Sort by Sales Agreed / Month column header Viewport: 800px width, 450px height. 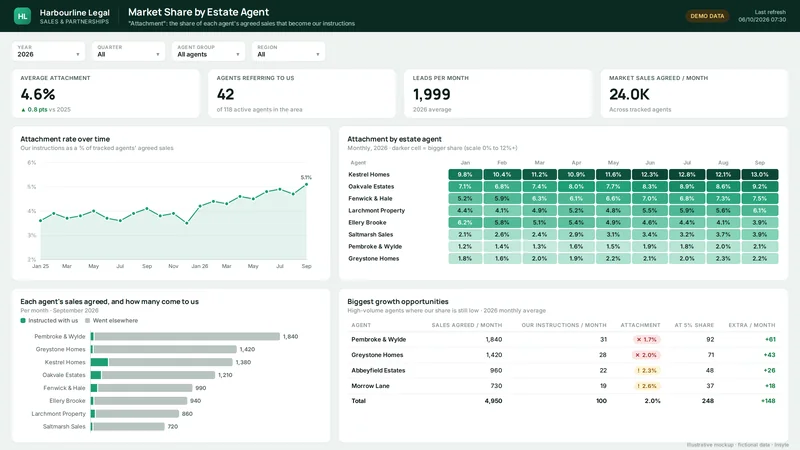click(x=467, y=325)
